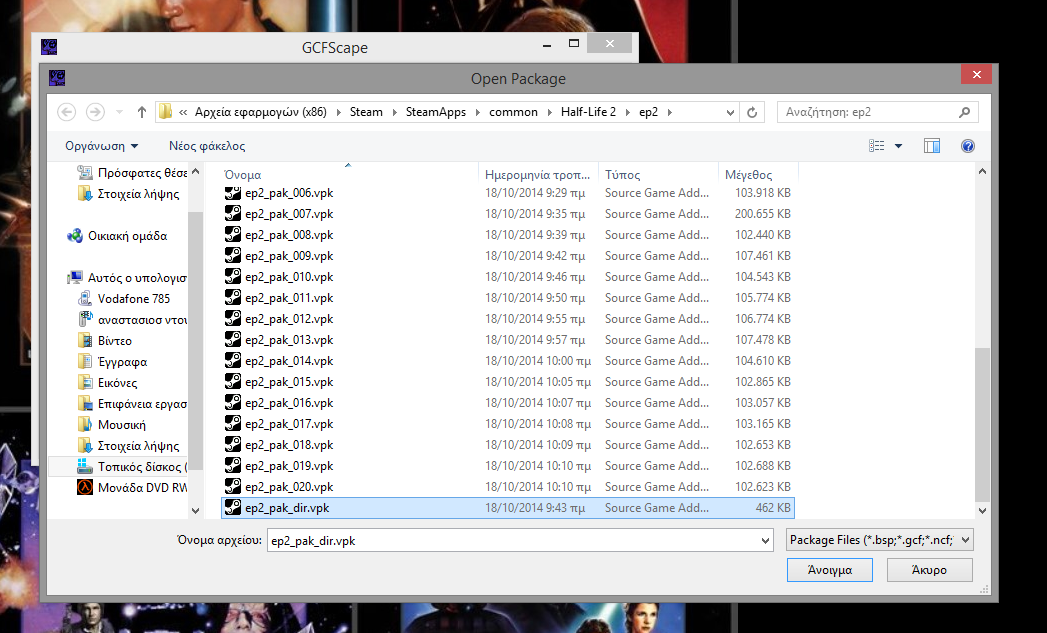Click the change view icon

877,146
